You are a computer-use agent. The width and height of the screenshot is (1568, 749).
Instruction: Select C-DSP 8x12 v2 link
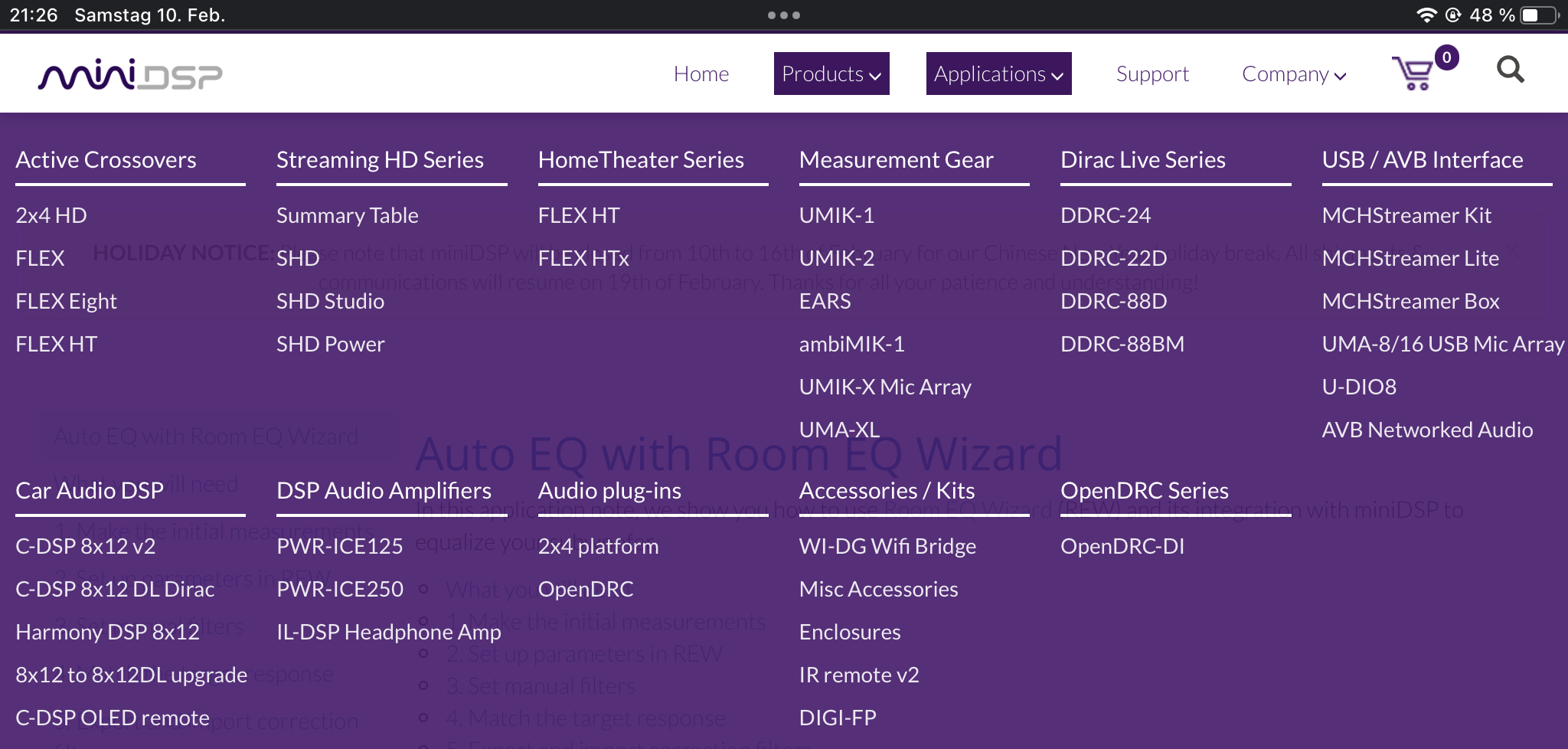[85, 546]
